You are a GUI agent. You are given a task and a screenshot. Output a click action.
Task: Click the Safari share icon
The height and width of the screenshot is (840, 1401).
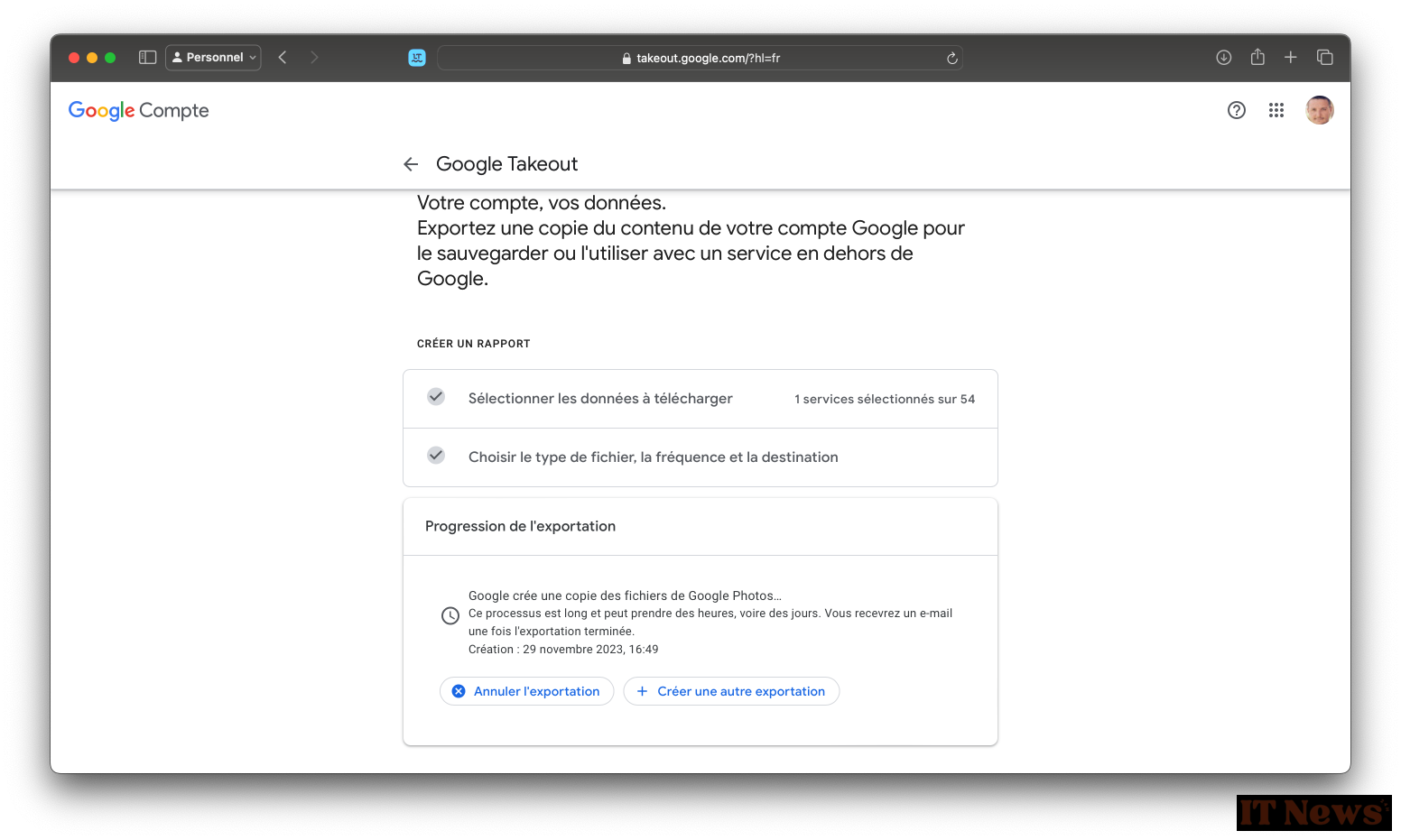[1257, 57]
